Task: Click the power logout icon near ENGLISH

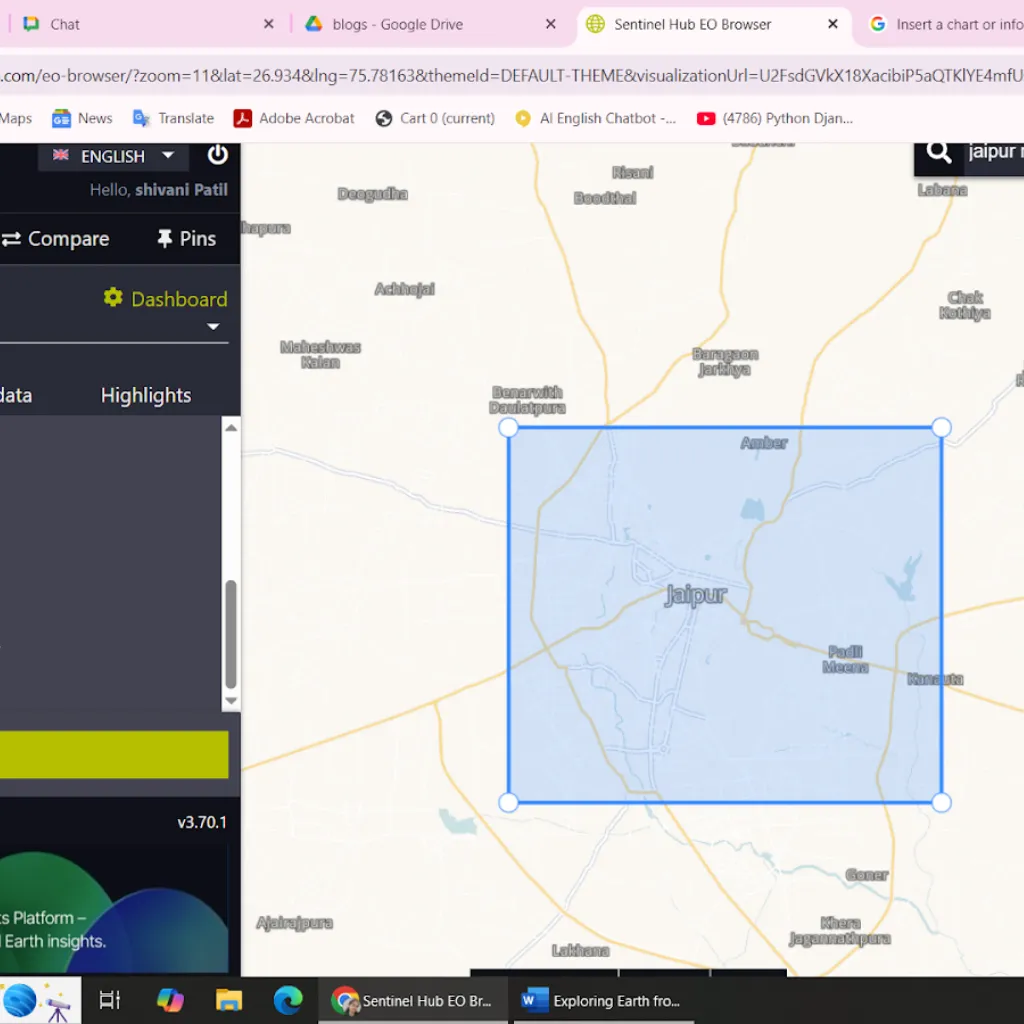Action: [x=218, y=155]
